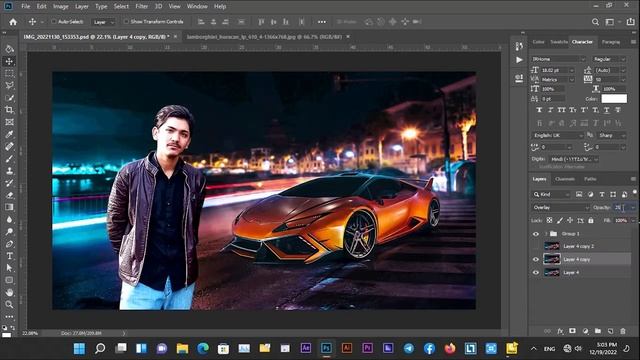Screen dimensions: 640x360
Task: Toggle lock all padlock icon
Action: coord(591,220)
